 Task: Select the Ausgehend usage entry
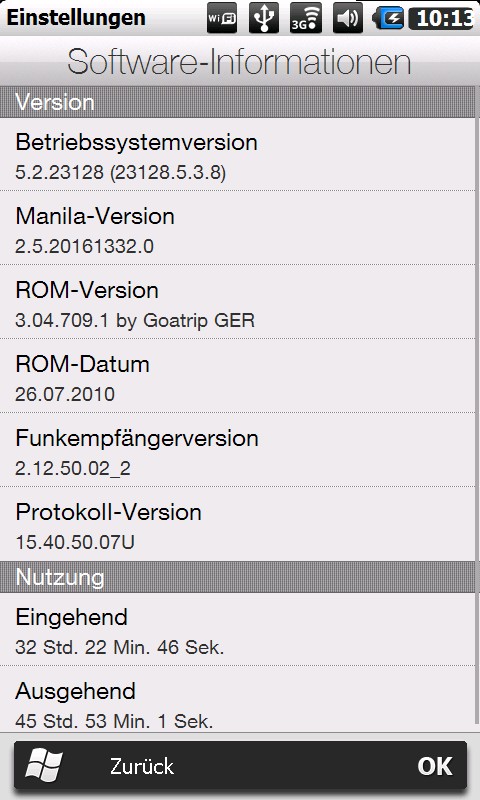pos(238,699)
